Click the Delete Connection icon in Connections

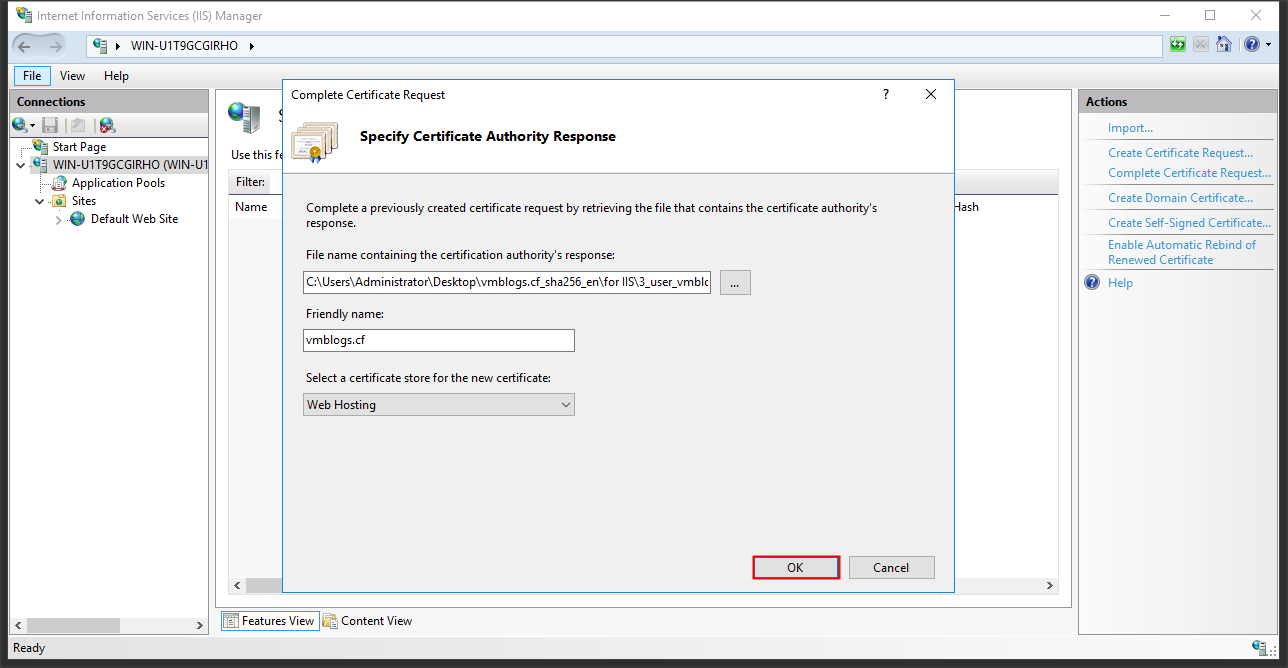[x=107, y=125]
